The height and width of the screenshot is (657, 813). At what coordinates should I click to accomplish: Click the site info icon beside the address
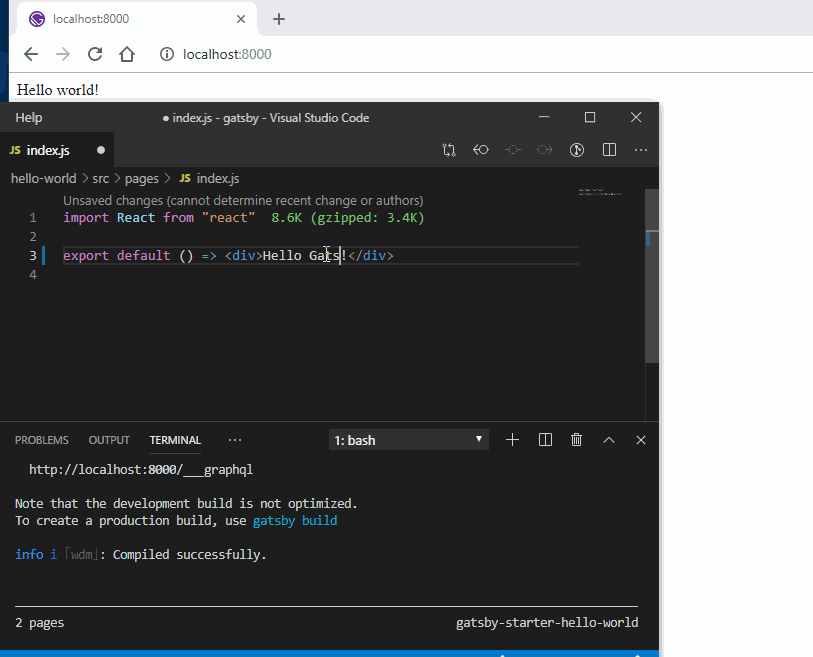tap(166, 54)
